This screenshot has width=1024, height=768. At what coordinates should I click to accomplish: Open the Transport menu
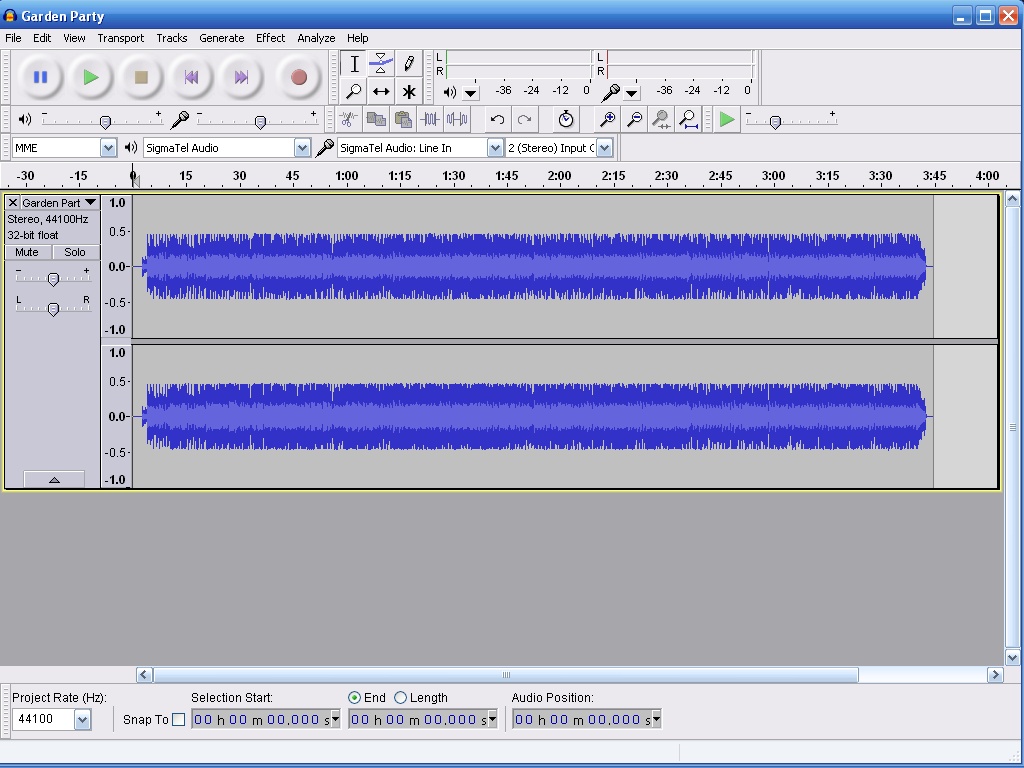pos(121,38)
